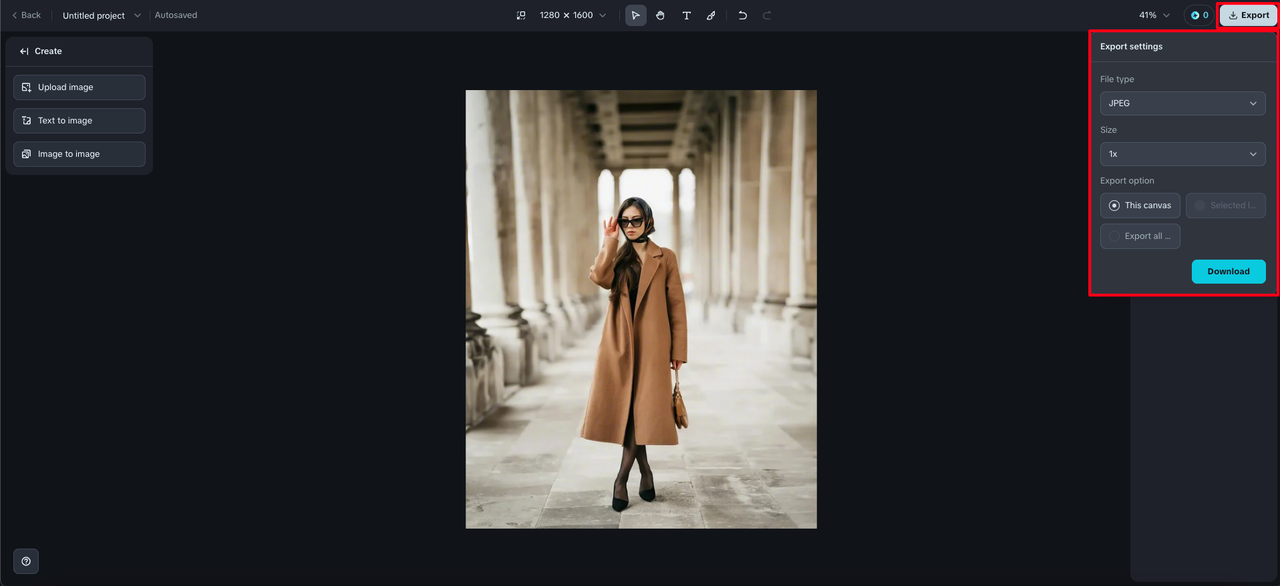Select This canvas export option
This screenshot has width=1280, height=586.
1140,205
